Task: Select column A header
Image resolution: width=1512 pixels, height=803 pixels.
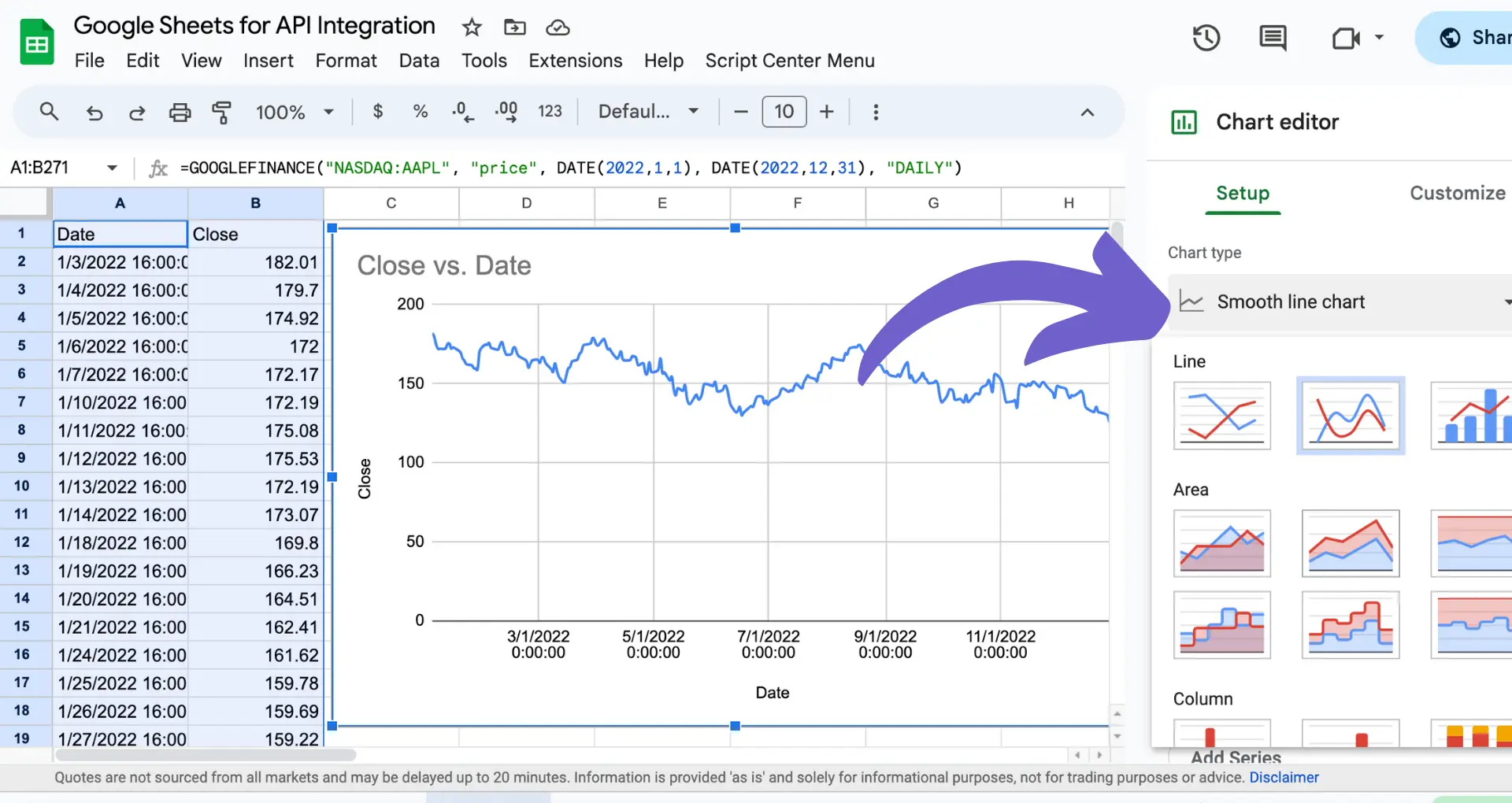Action: (120, 203)
